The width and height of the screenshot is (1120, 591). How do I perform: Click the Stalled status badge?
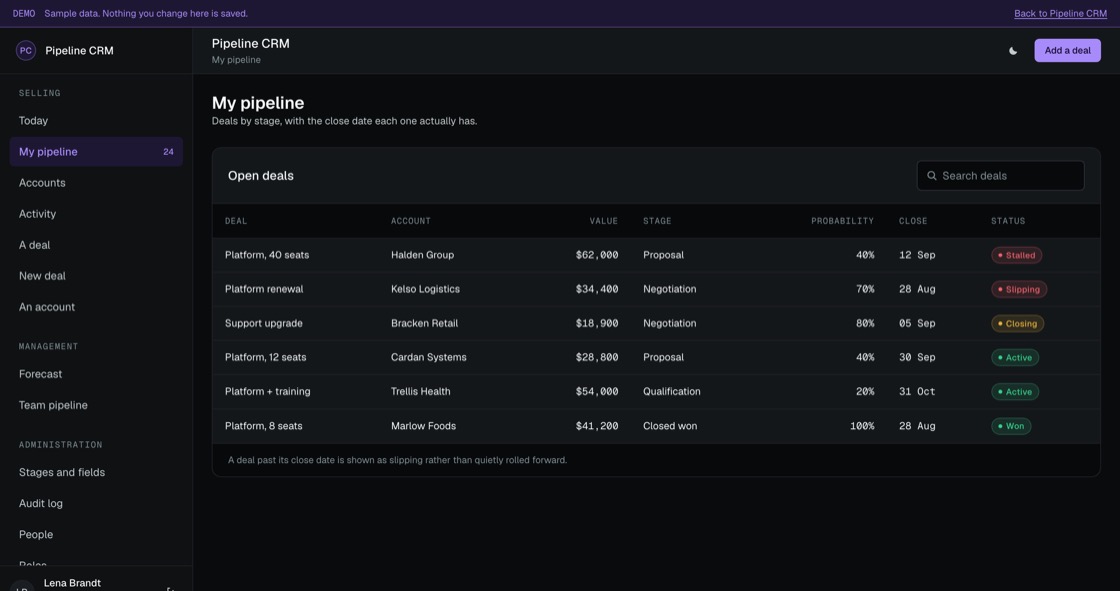click(1016, 255)
